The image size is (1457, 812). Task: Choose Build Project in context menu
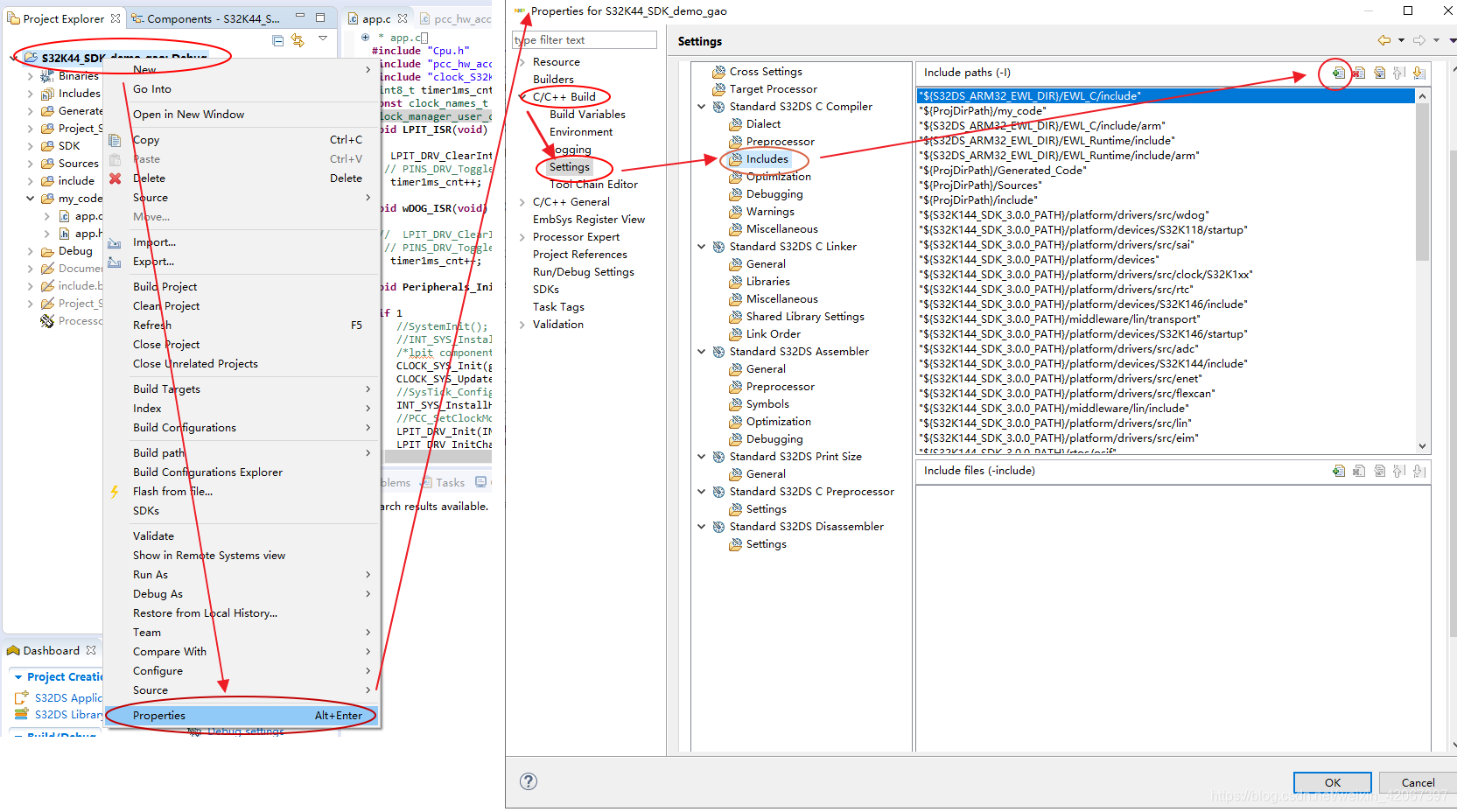[242, 287]
